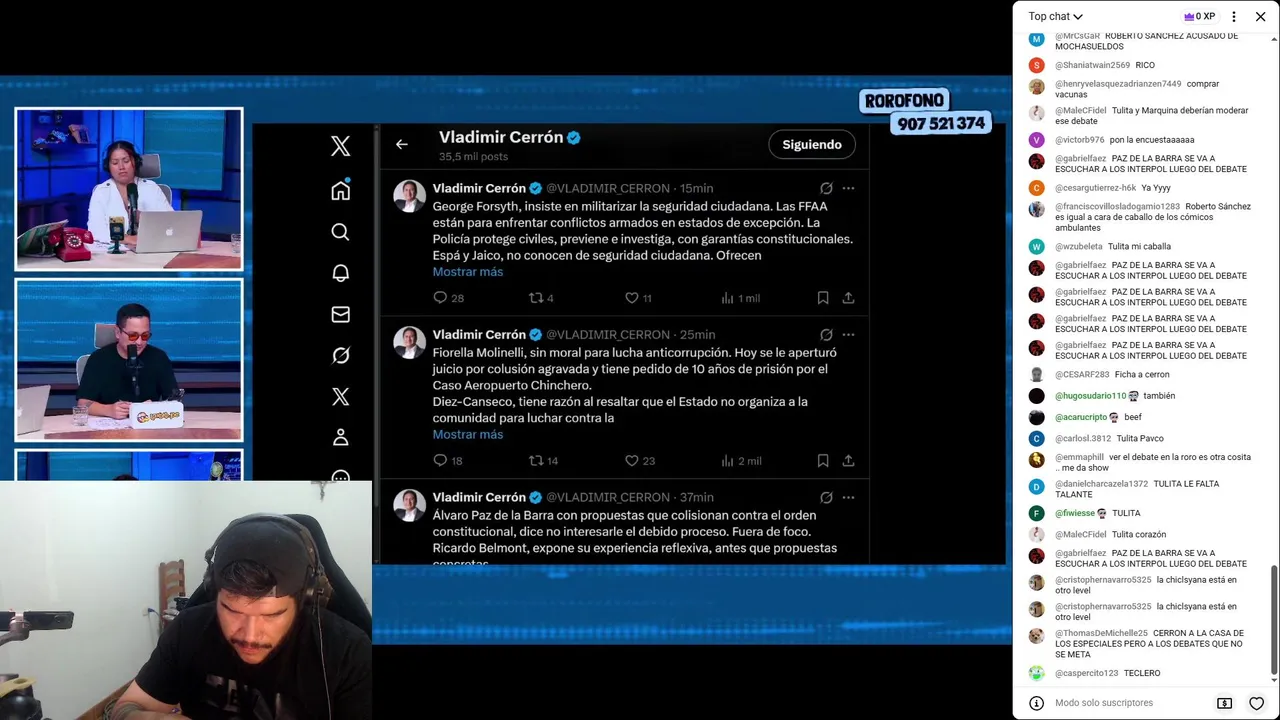1280x720 pixels.
Task: Open Vladimir Cerrón avatar on 37min post
Action: (409, 506)
